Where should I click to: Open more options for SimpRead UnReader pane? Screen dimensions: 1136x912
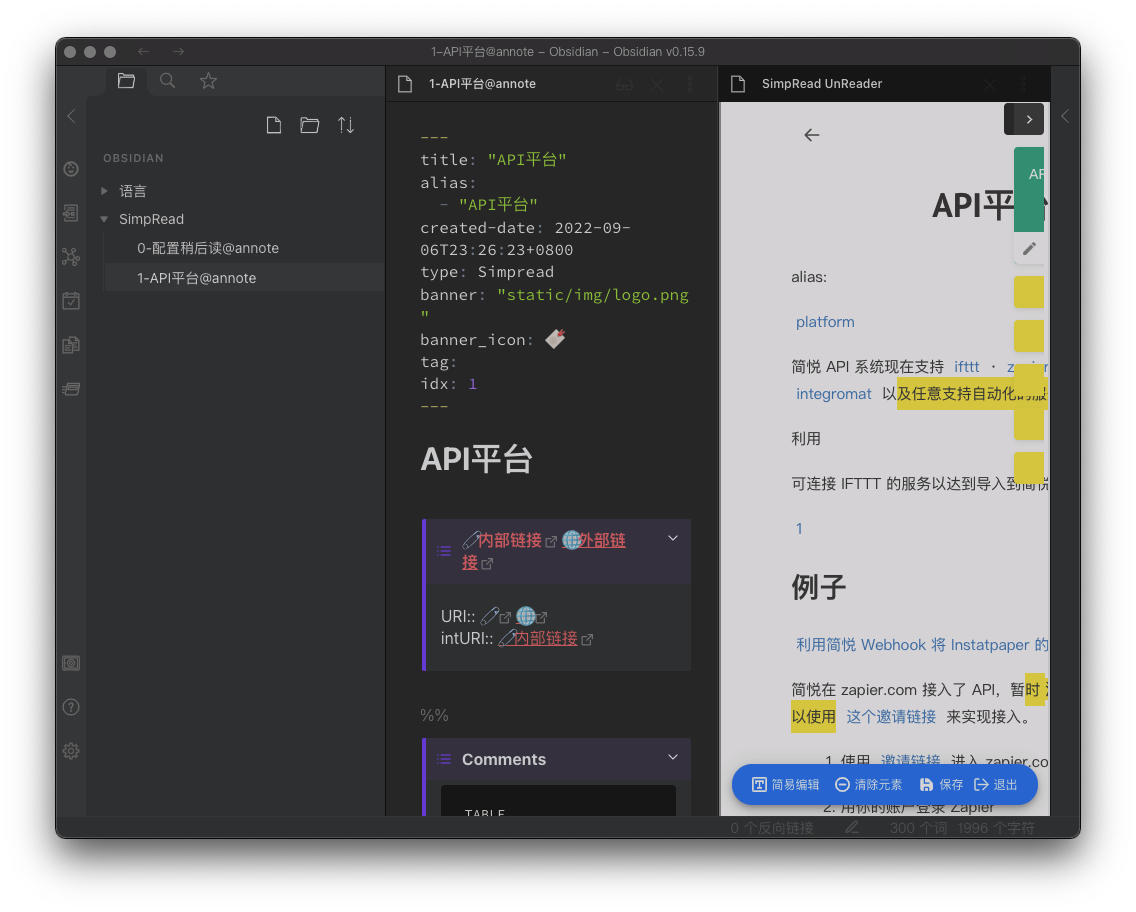1022,84
